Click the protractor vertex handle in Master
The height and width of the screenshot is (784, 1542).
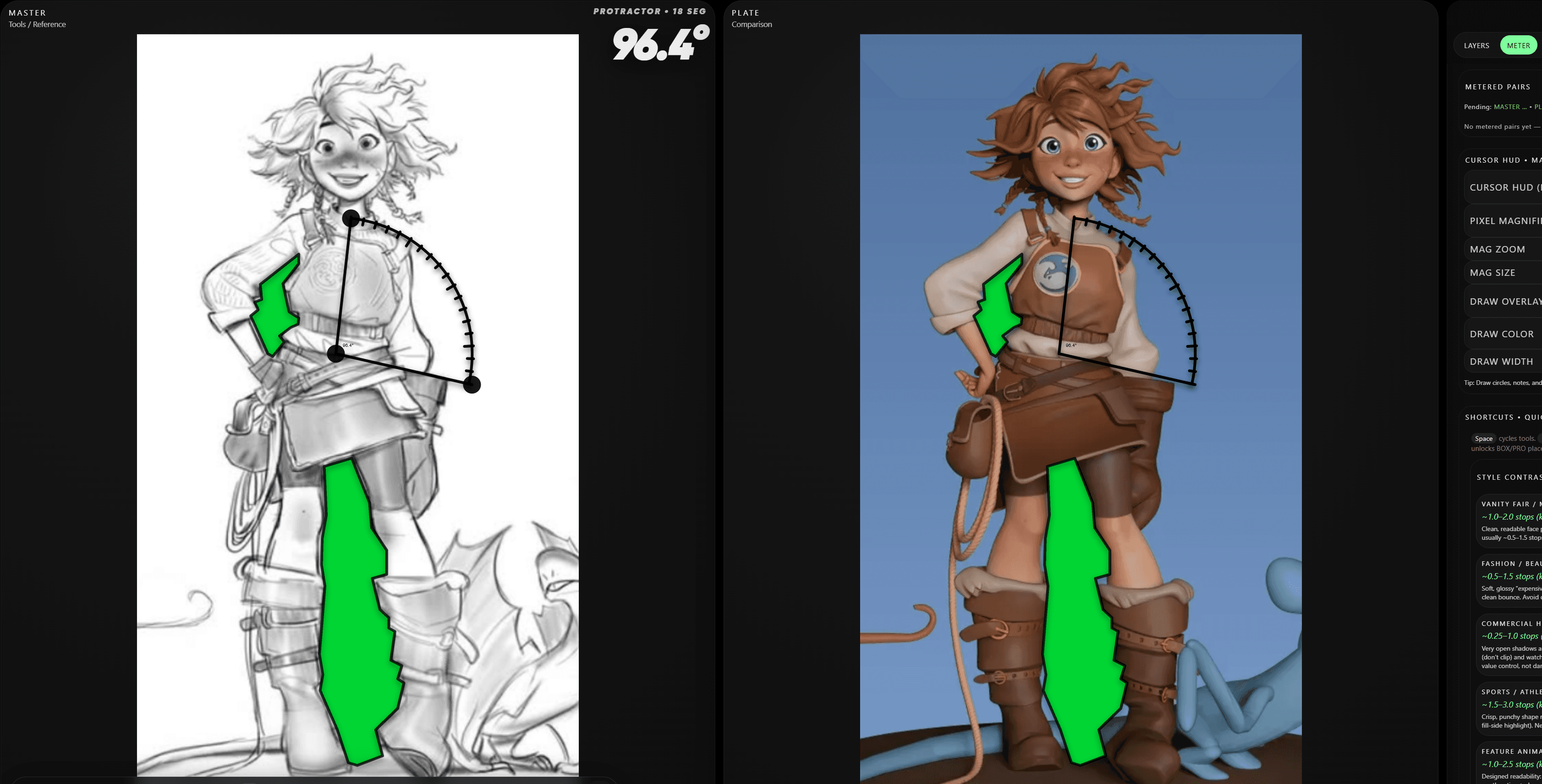pyautogui.click(x=336, y=353)
